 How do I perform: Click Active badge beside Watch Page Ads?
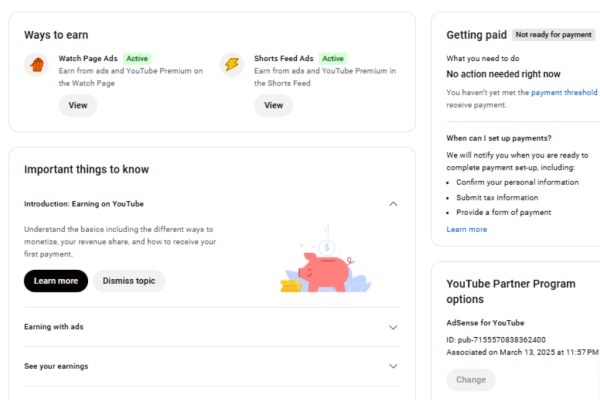point(137,59)
